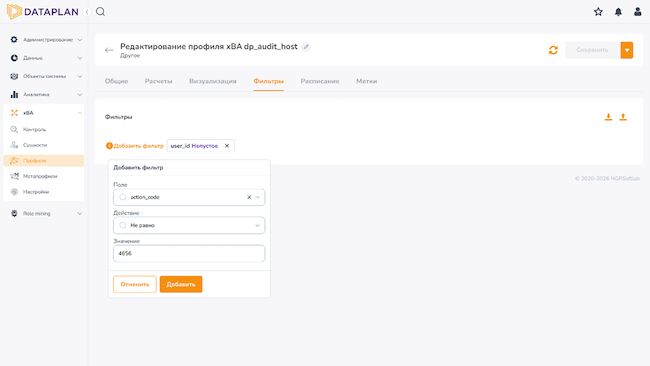650x366 pixels.
Task: Expand the Администрирование menu chevron
Action: pyautogui.click(x=80, y=40)
